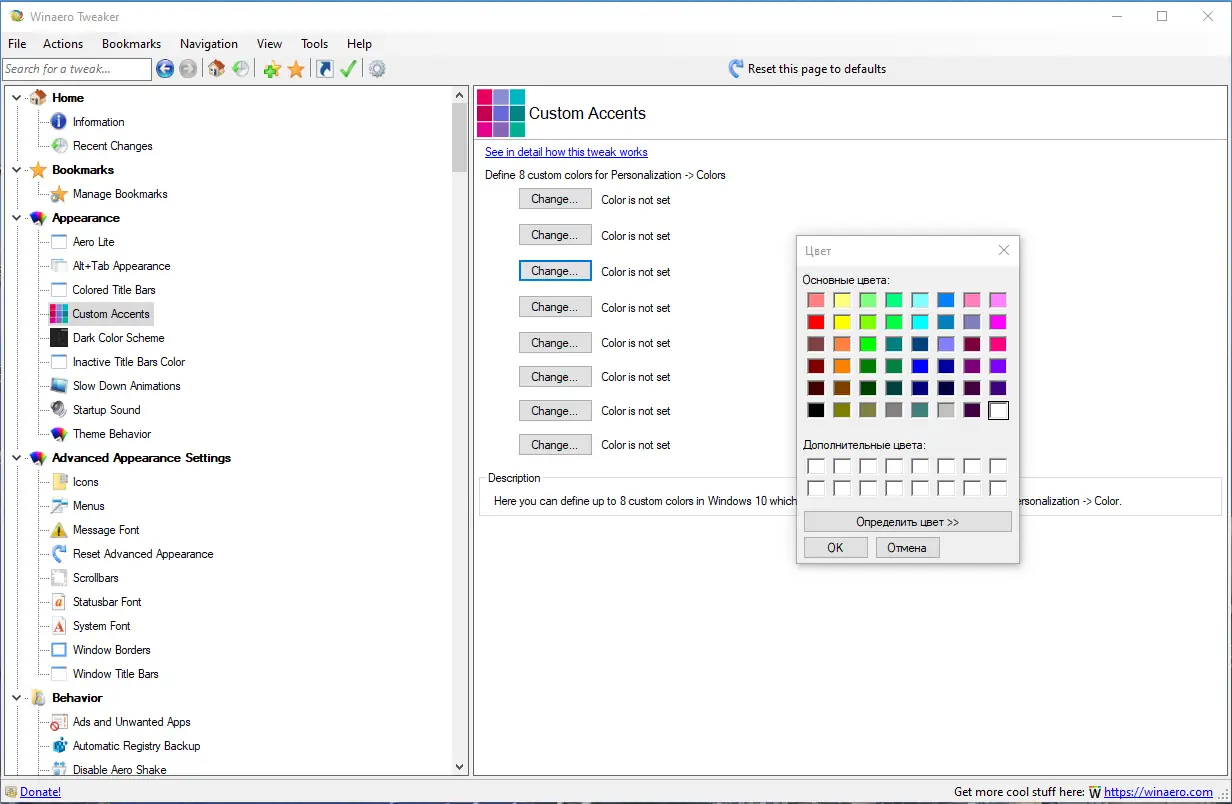The width and height of the screenshot is (1232, 804).
Task: Click the blue shortcut arrow toolbar icon
Action: tap(324, 69)
